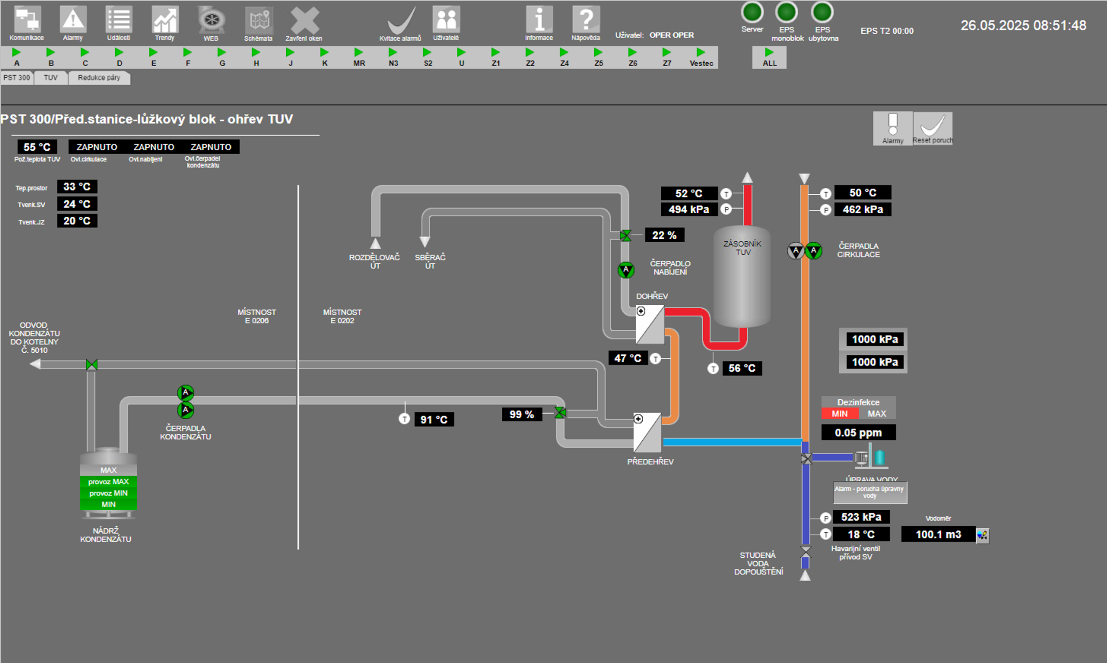1107x663 pixels.
Task: Switch to the TUV tab
Action: point(51,77)
